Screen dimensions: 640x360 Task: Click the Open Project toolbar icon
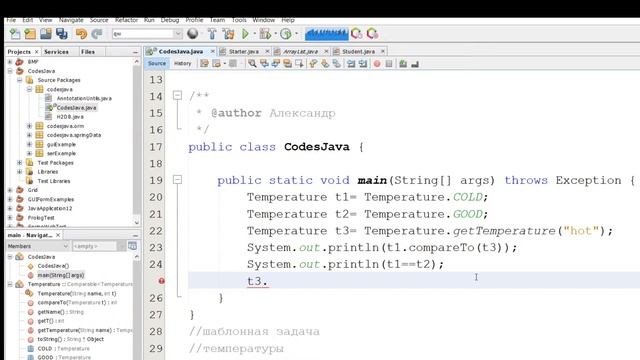(46, 34)
